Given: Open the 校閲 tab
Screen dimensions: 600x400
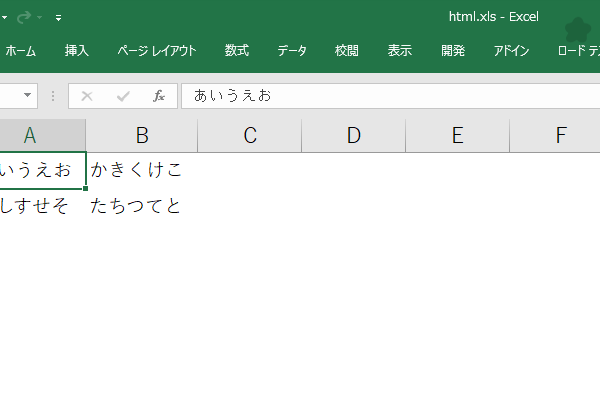Looking at the screenshot, I should (347, 51).
